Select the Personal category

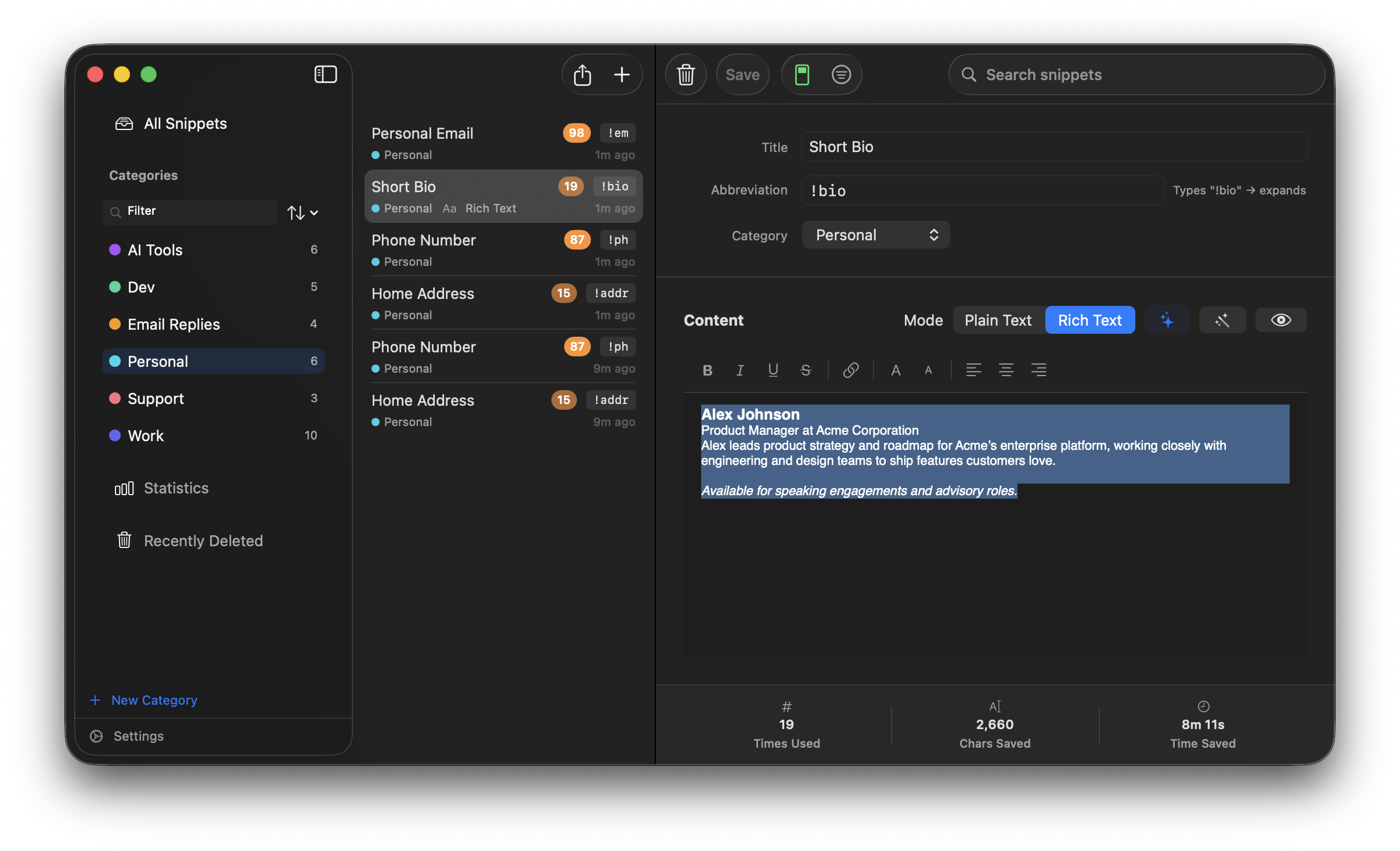coord(213,361)
